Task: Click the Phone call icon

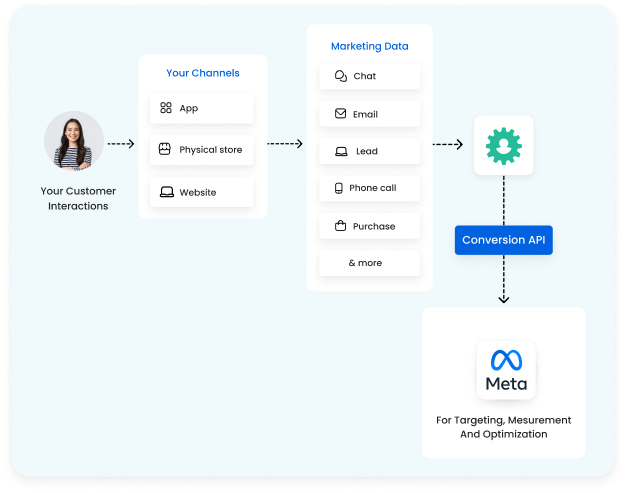Action: pyautogui.click(x=339, y=188)
